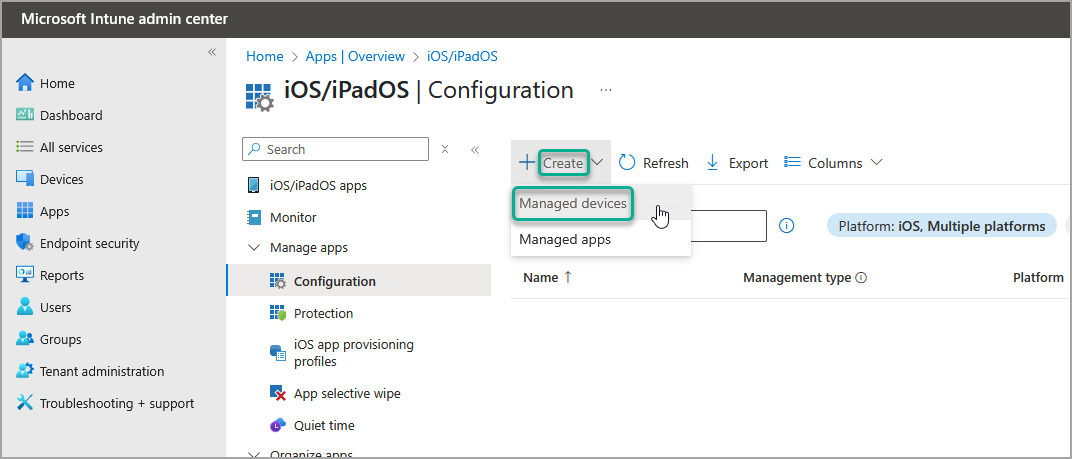Image resolution: width=1072 pixels, height=459 pixels.
Task: Select Managed apps from Create menu
Action: point(600,239)
